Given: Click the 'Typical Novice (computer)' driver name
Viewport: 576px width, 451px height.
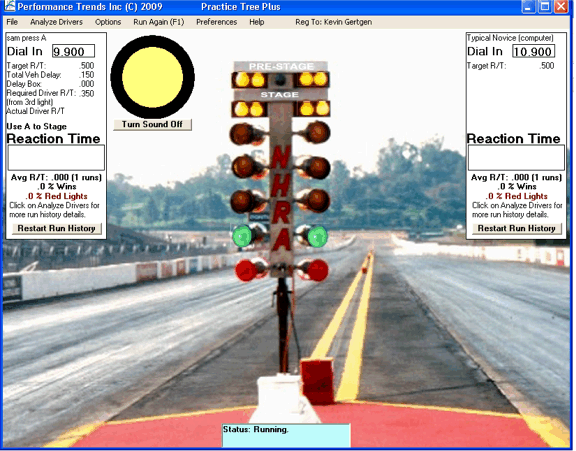Looking at the screenshot, I should click(x=510, y=38).
